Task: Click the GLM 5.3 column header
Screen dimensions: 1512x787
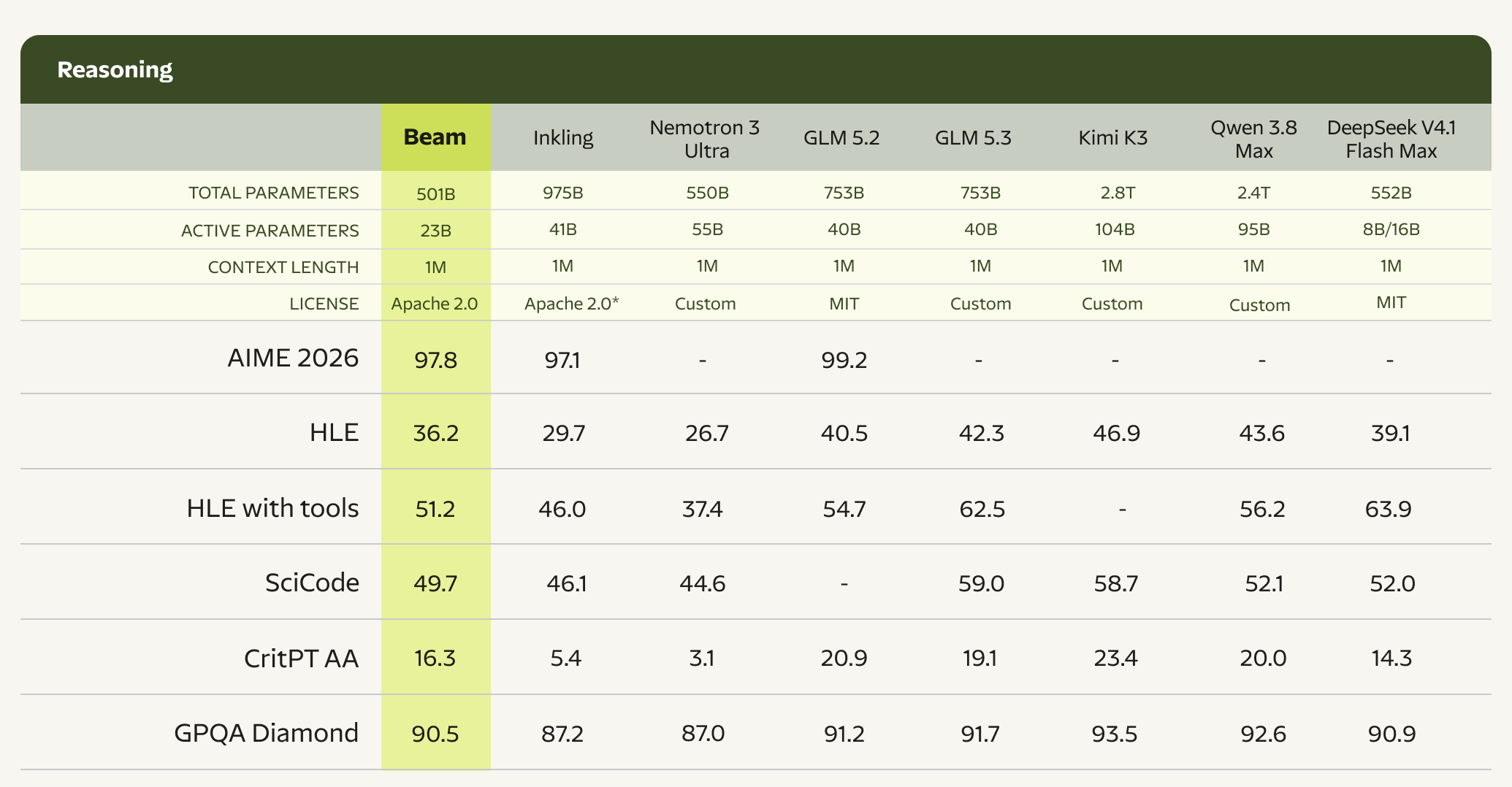Action: click(x=973, y=137)
